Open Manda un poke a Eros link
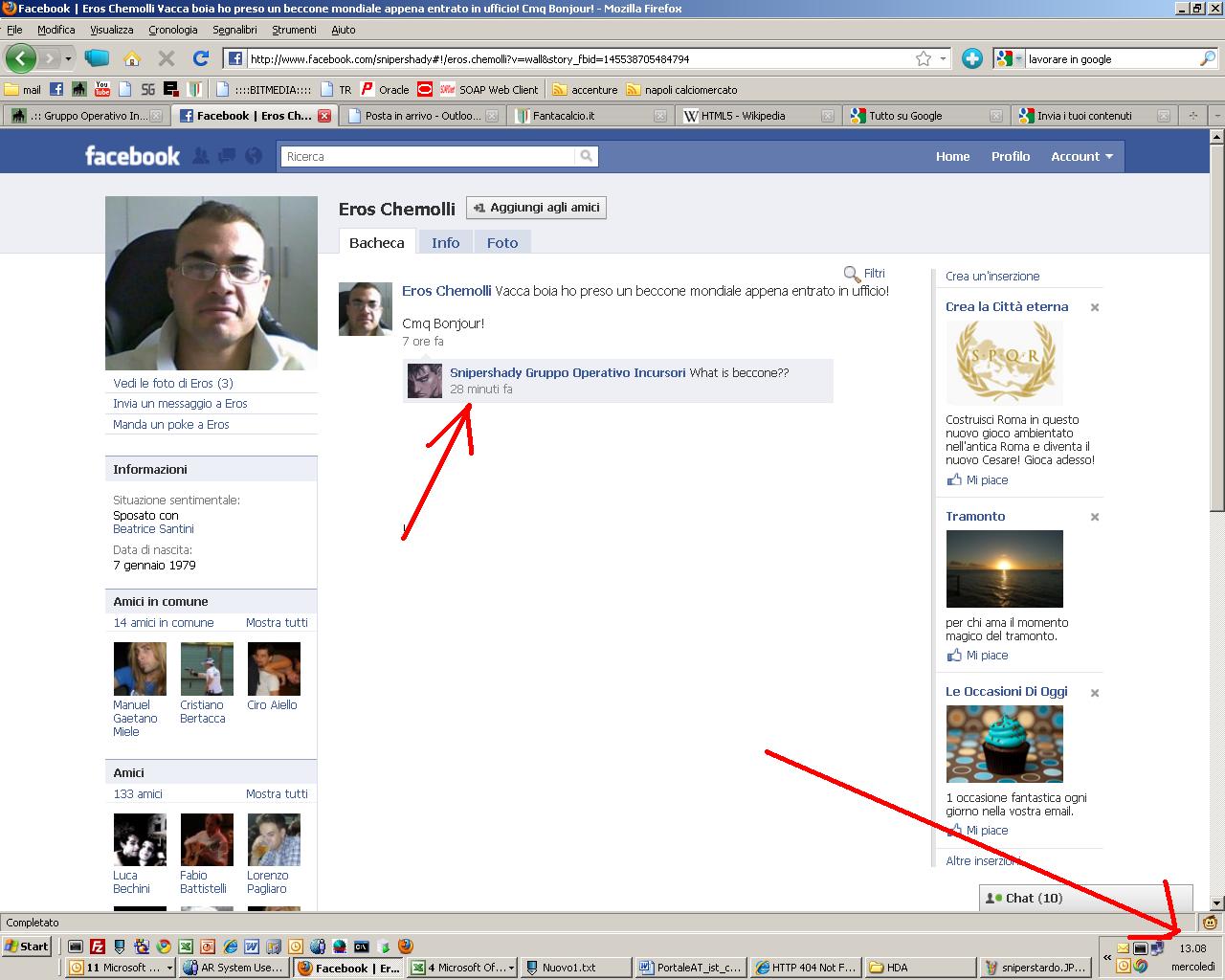Viewport: 1225px width, 980px height. (171, 425)
